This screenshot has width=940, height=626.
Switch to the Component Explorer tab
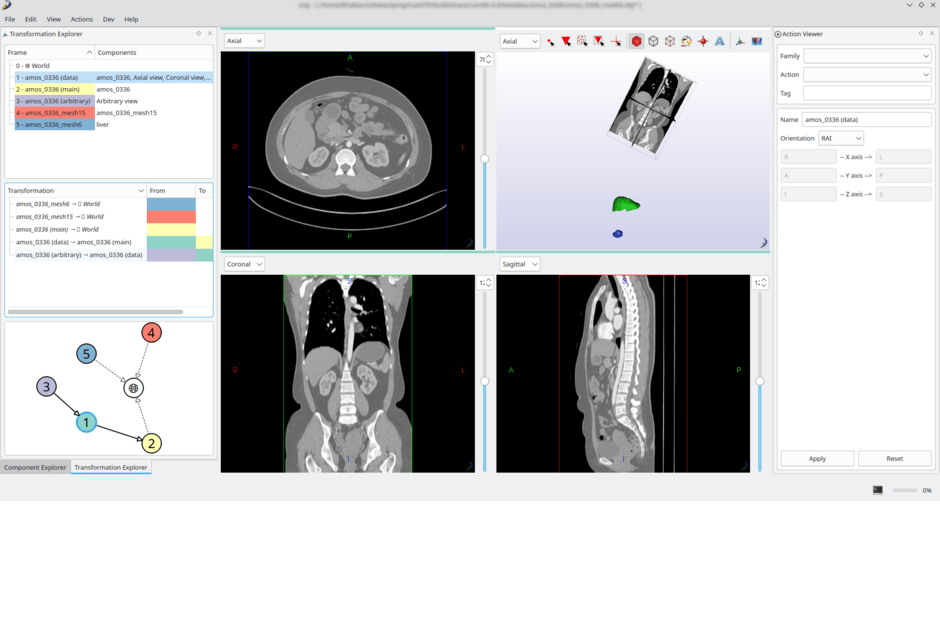(35, 467)
